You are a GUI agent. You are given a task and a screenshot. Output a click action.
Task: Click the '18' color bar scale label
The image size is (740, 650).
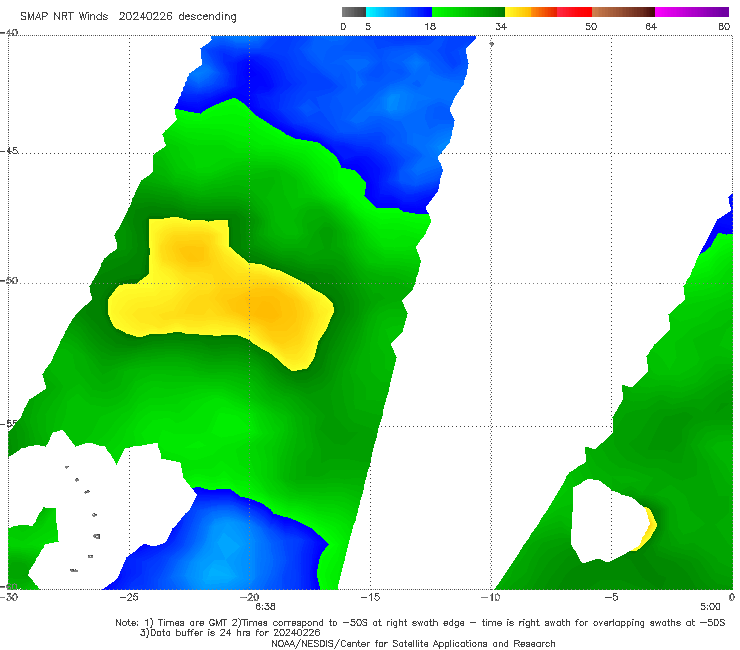click(430, 27)
